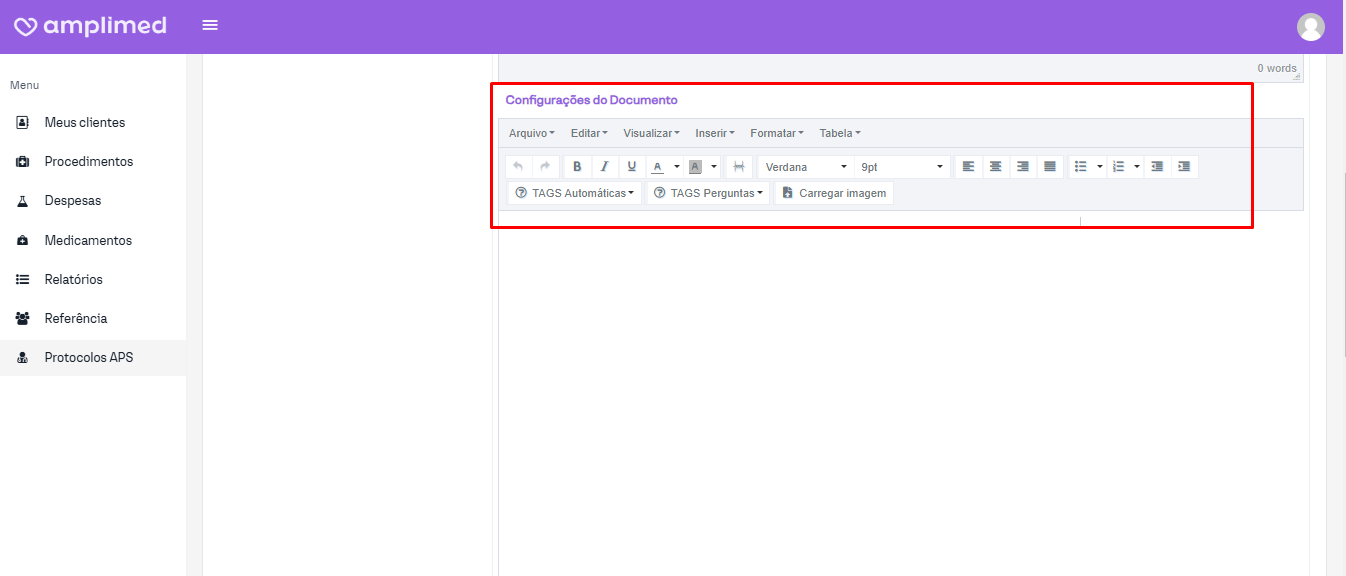Open the 9pt font size dropdown
Image resolution: width=1346 pixels, height=576 pixels.
coord(902,167)
